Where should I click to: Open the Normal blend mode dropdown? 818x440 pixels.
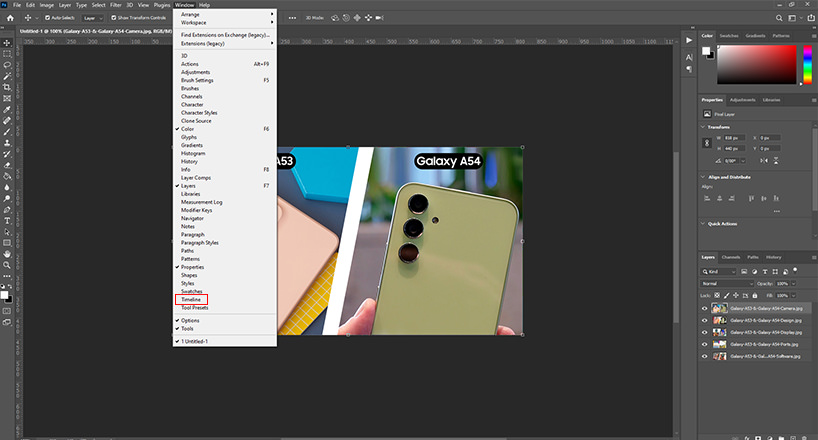point(727,283)
